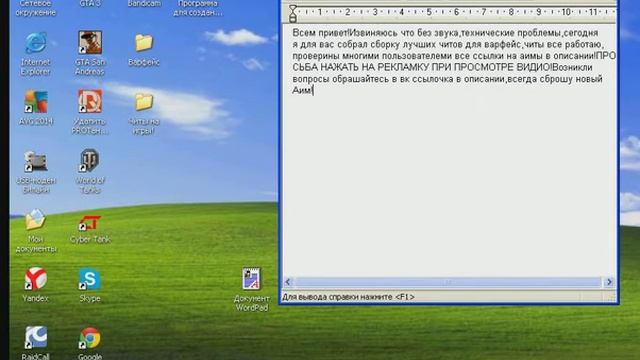The height and width of the screenshot is (360, 640).
Task: Place cursor after the word Аим!
Action: click(313, 91)
